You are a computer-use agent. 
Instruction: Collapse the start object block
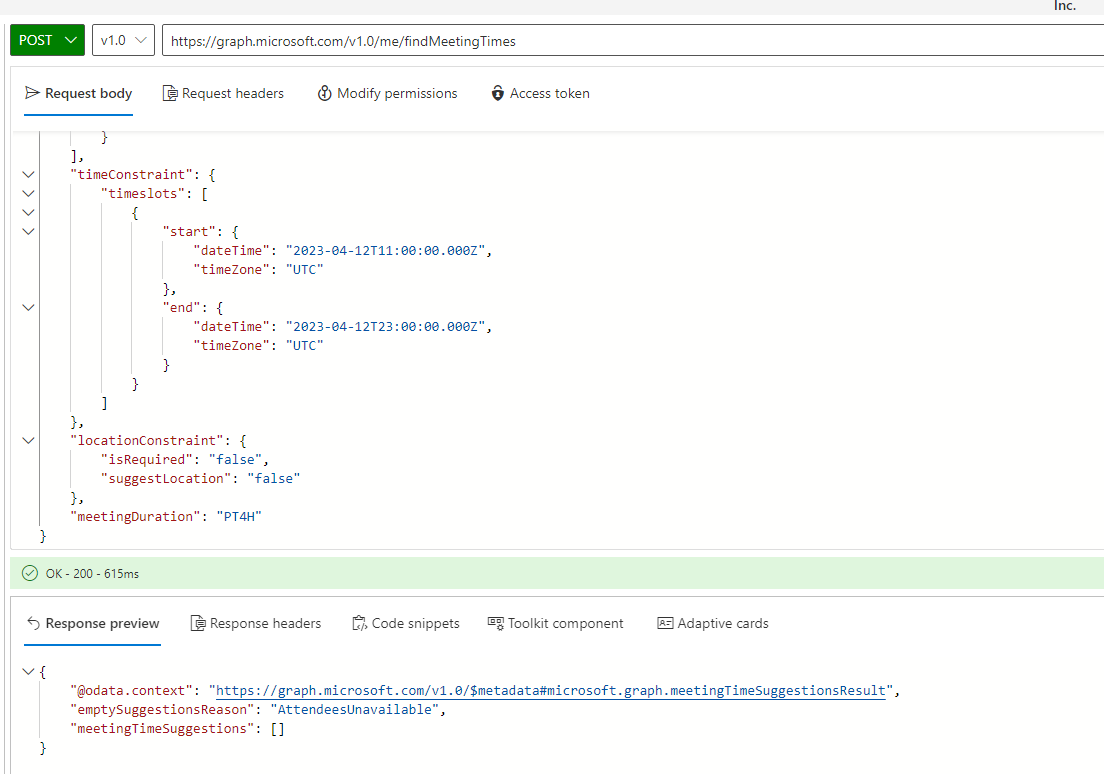coord(28,232)
